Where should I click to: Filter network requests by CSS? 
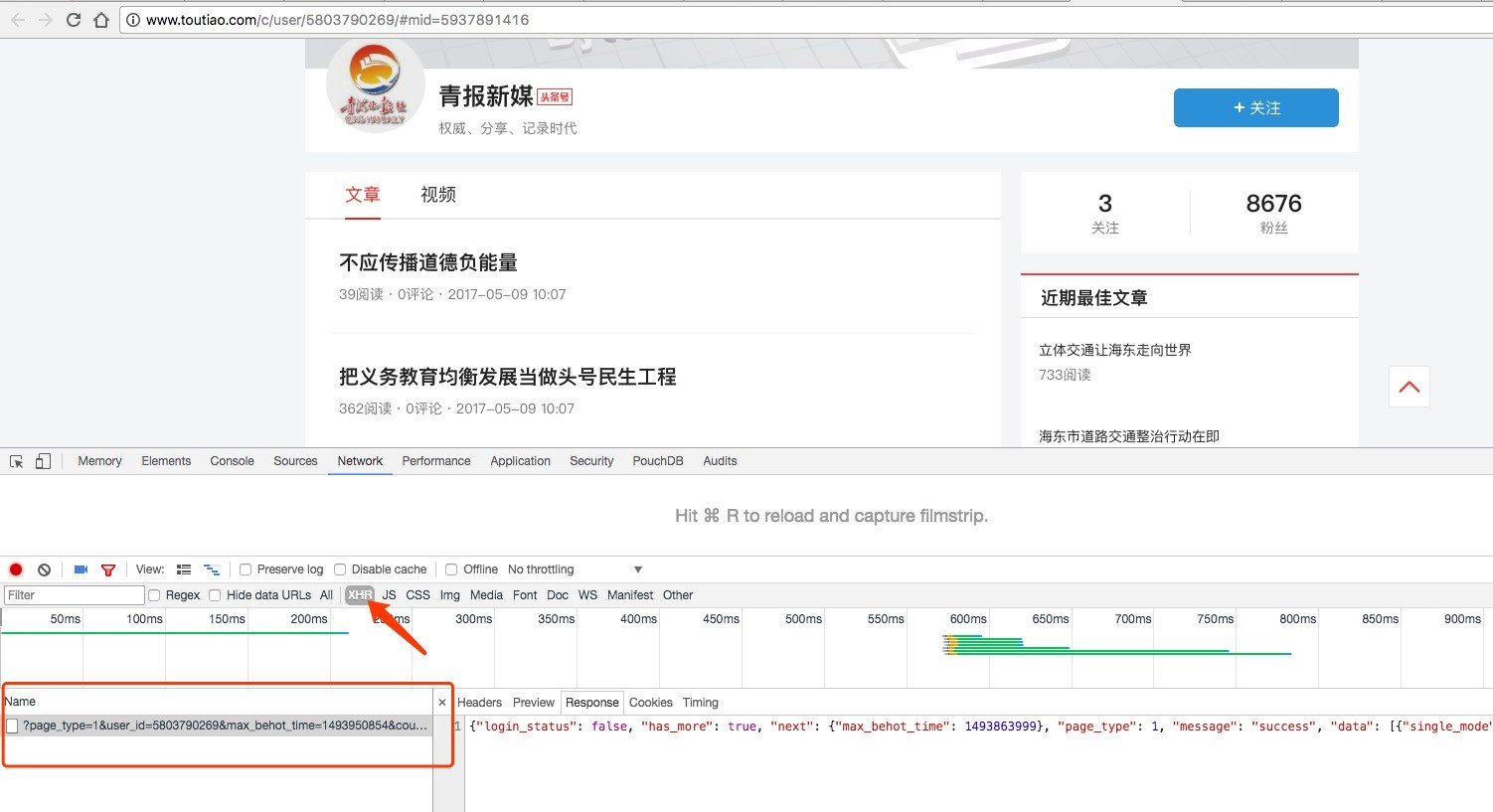tap(417, 595)
